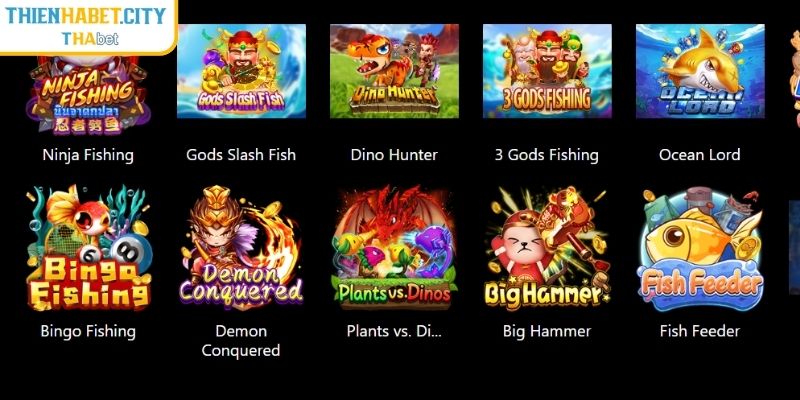The height and width of the screenshot is (400, 800).
Task: Select the 'Ocean Lord' title label
Action: pos(700,155)
